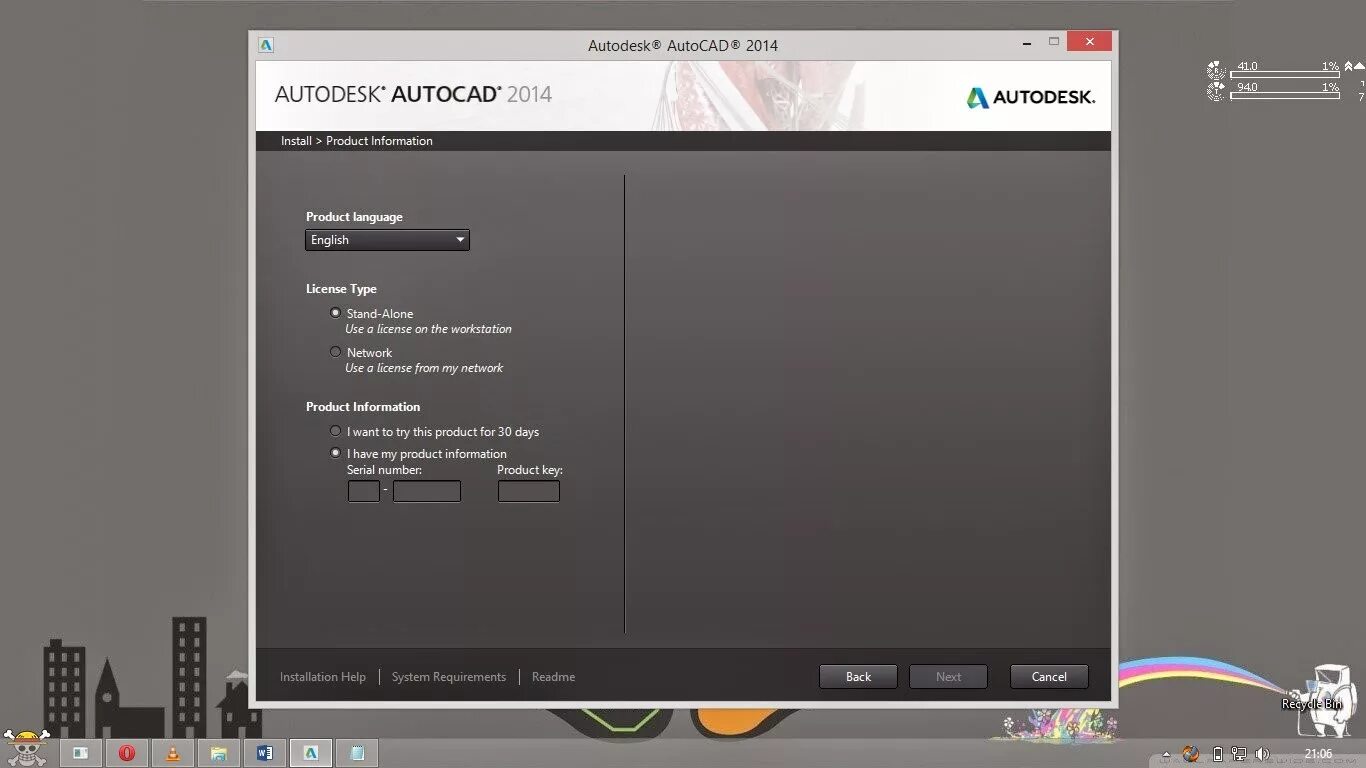
Task: Select Network license type
Action: [x=335, y=352]
